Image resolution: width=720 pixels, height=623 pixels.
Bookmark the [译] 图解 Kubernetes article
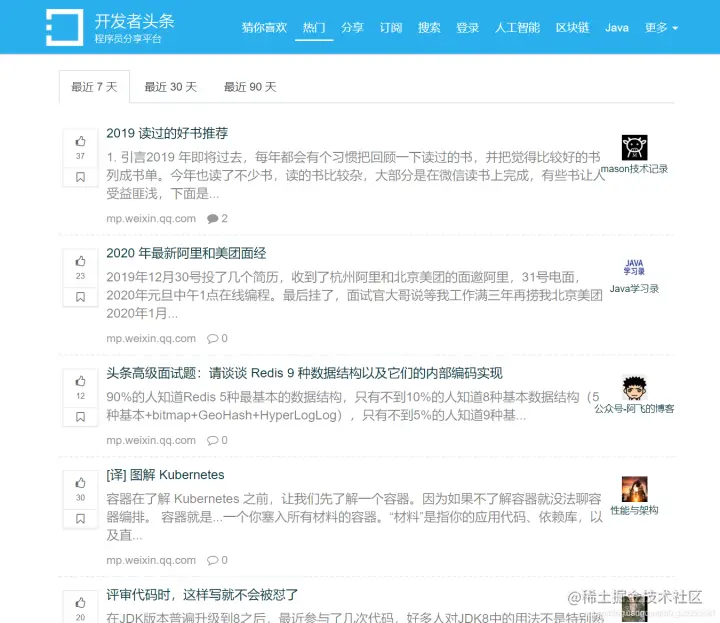(80, 519)
